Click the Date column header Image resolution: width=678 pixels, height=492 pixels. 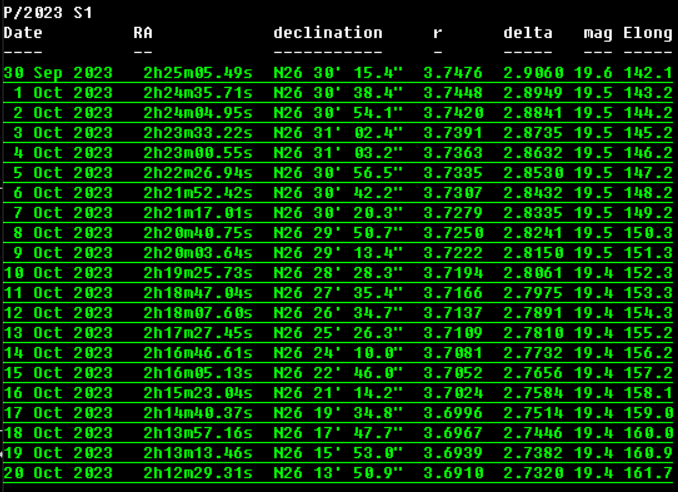(23, 32)
